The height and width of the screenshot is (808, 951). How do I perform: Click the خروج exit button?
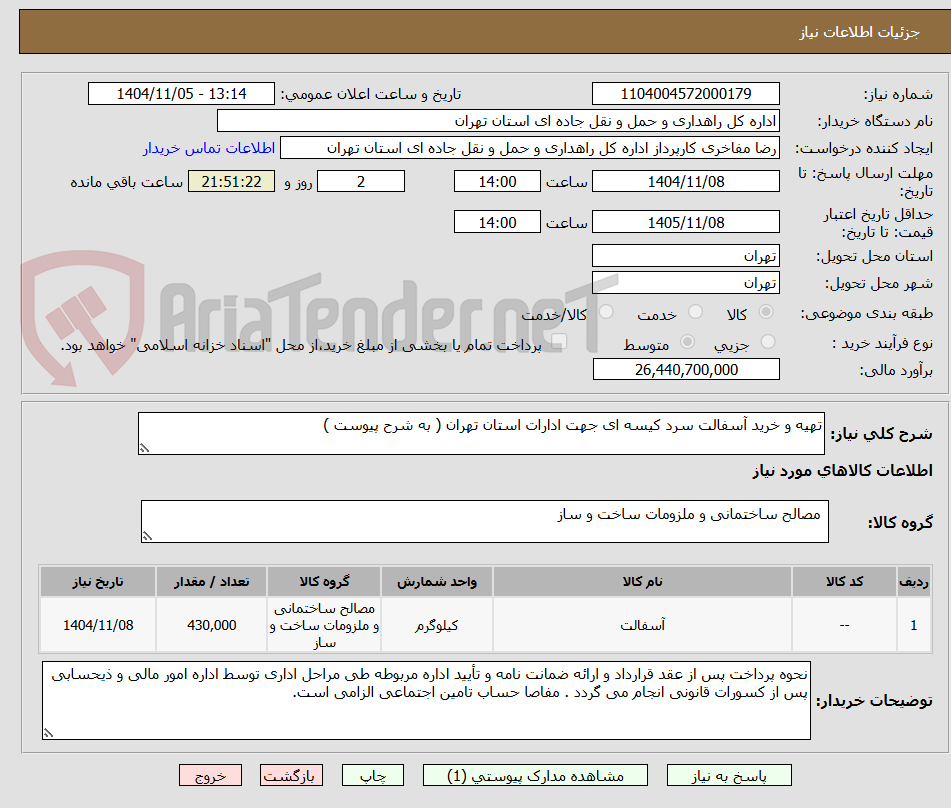coord(210,775)
